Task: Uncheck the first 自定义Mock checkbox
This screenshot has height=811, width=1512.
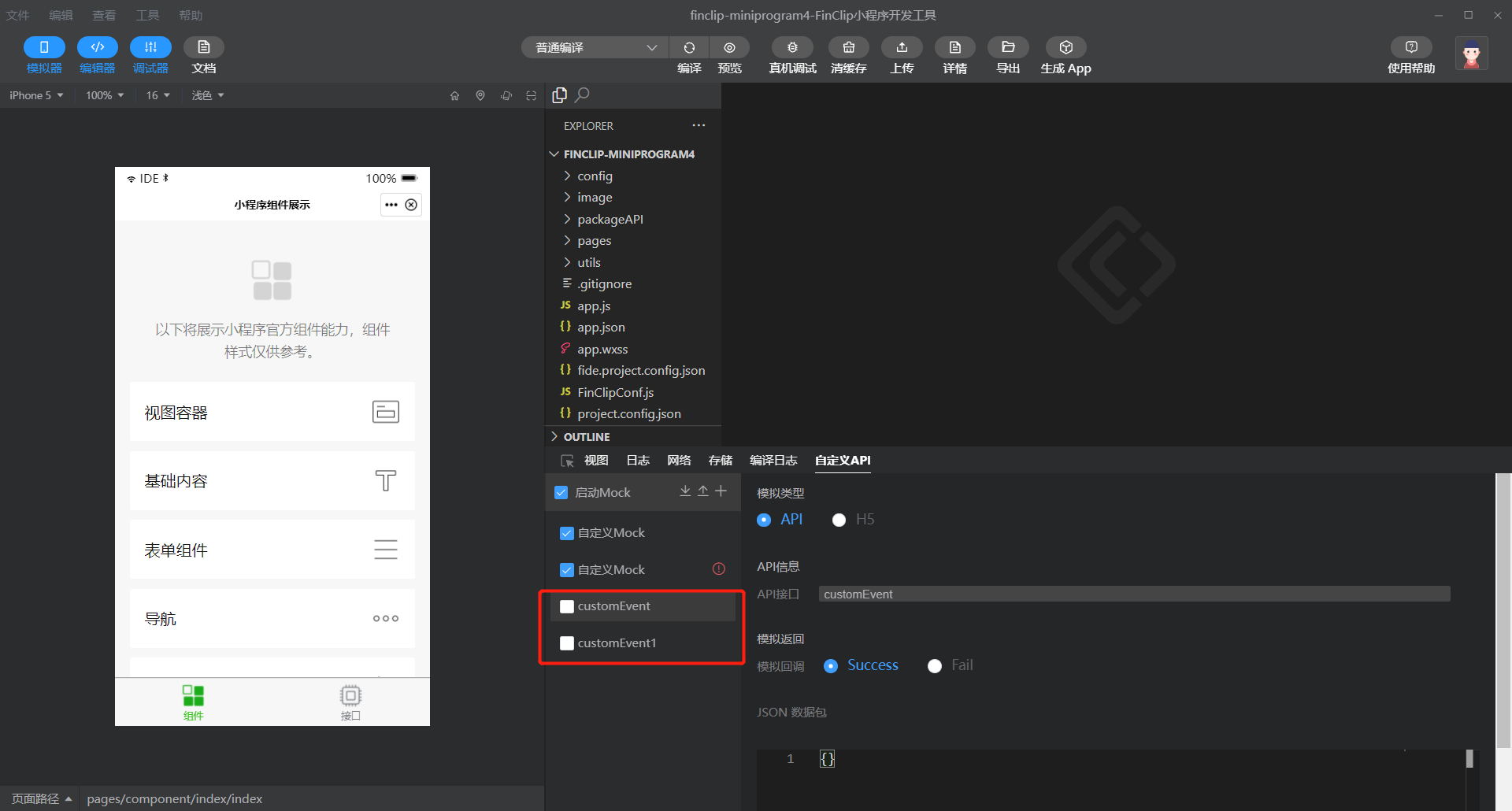Action: [567, 533]
